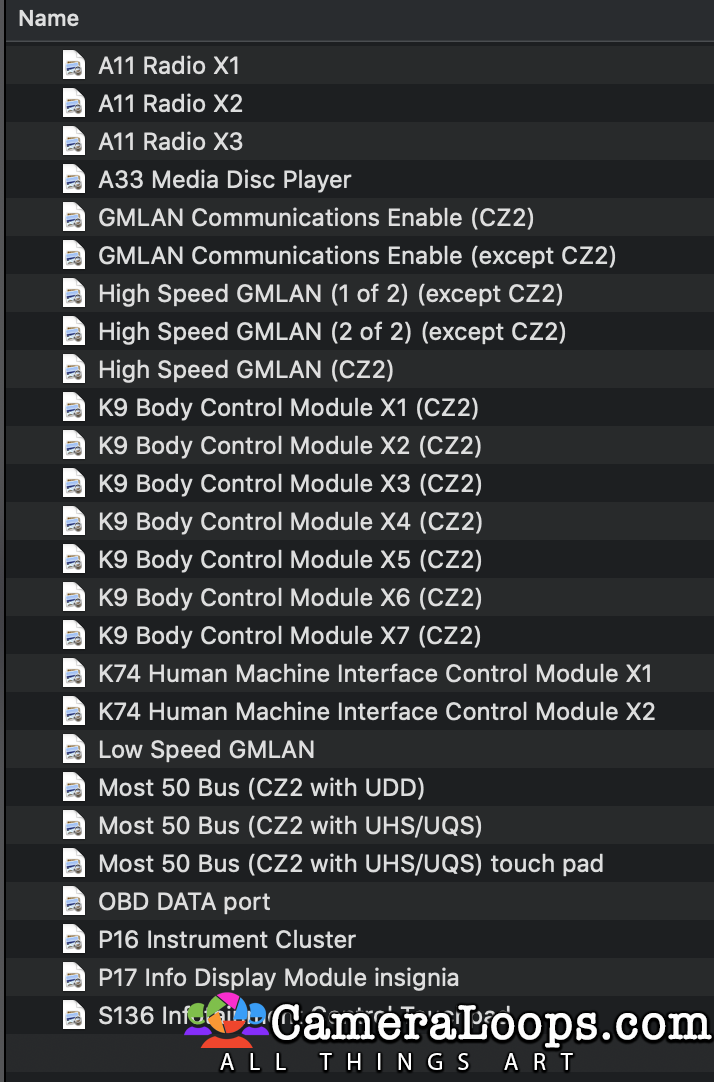This screenshot has width=714, height=1082.
Task: Click the file icon beside K74 Human Machine Interface Control Module X2
Action: pyautogui.click(x=74, y=711)
